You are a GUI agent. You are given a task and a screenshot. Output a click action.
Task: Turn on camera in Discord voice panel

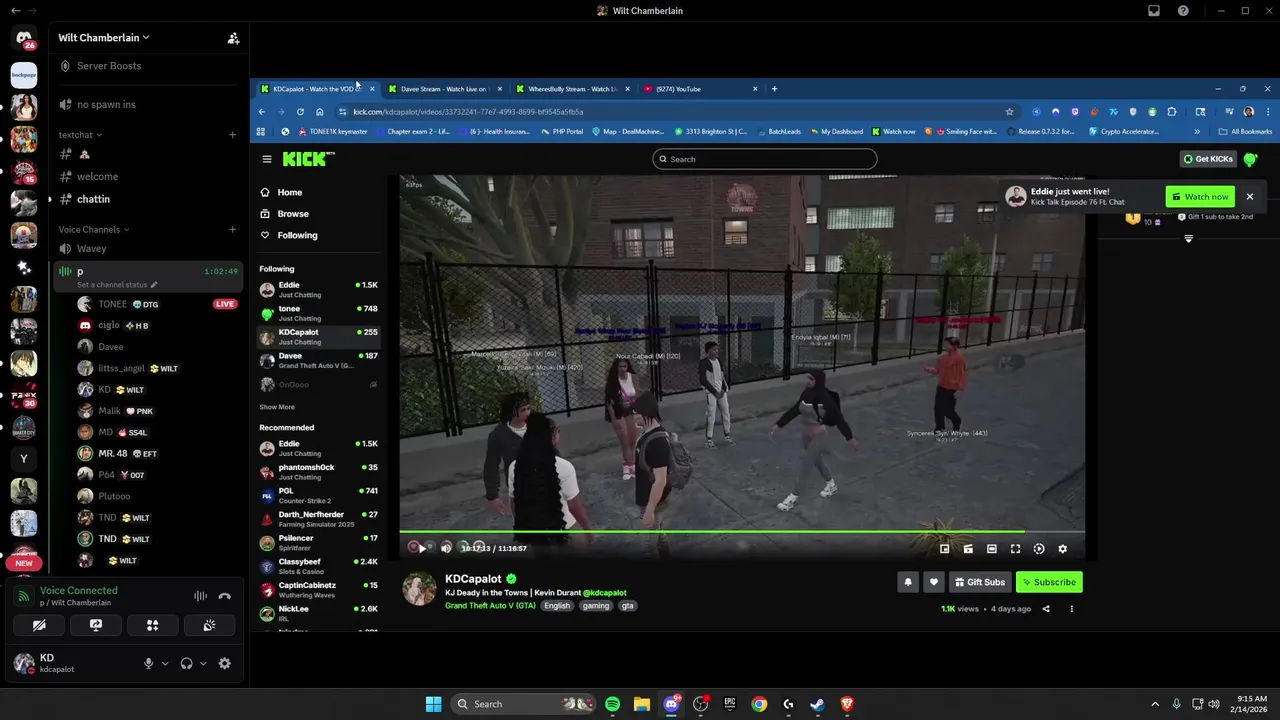click(39, 625)
